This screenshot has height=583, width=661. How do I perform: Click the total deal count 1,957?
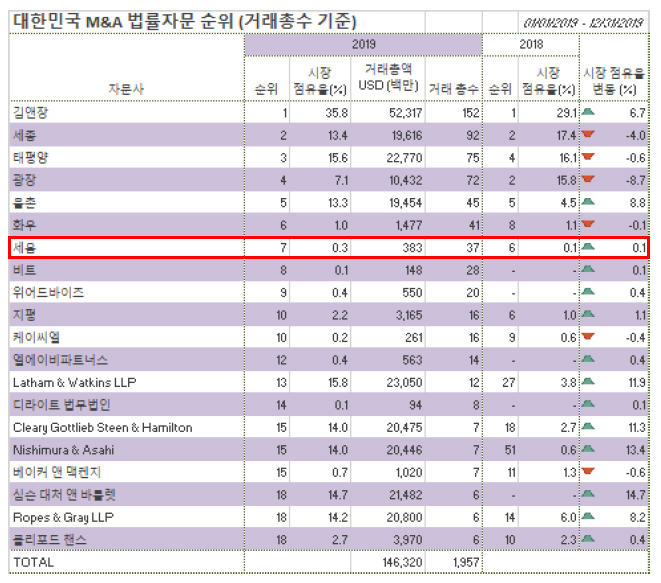click(x=465, y=562)
